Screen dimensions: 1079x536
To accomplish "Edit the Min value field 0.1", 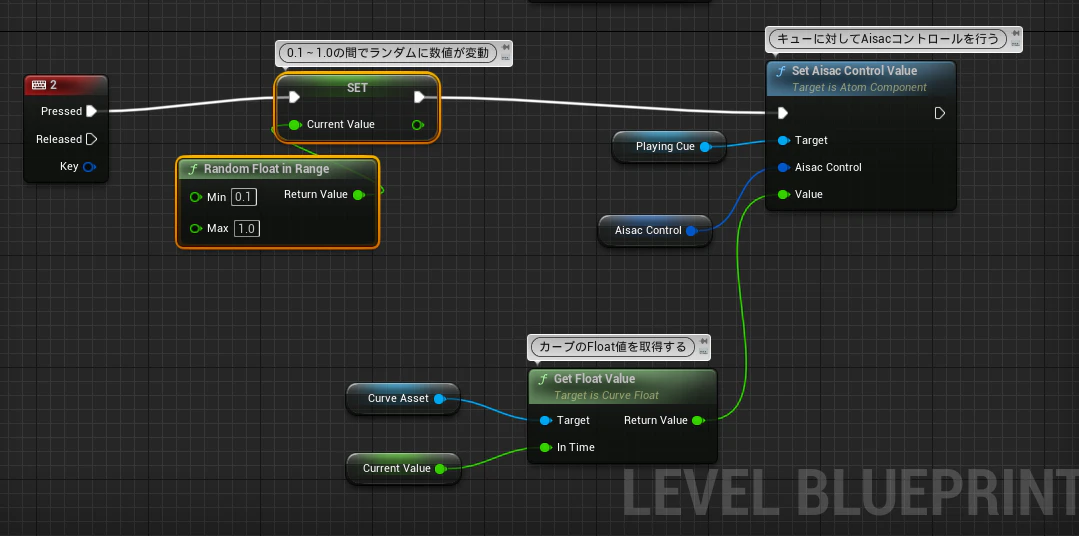I will click(244, 197).
